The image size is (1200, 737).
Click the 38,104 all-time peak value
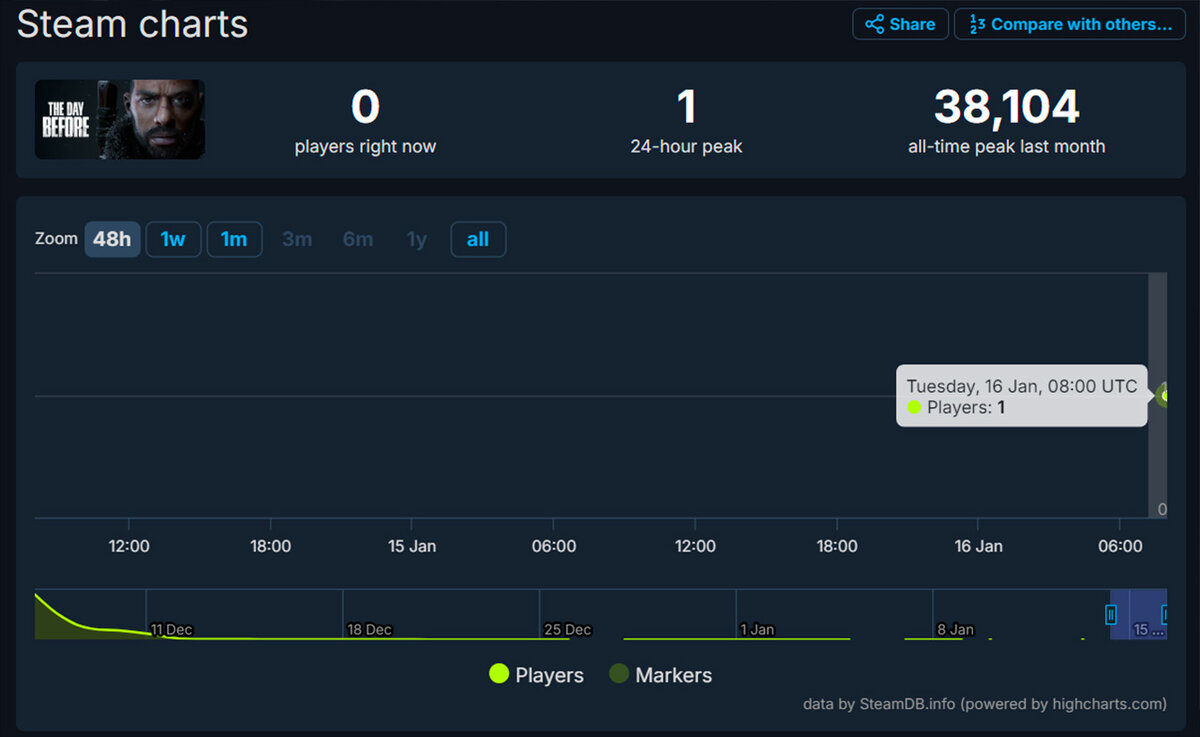[1006, 107]
